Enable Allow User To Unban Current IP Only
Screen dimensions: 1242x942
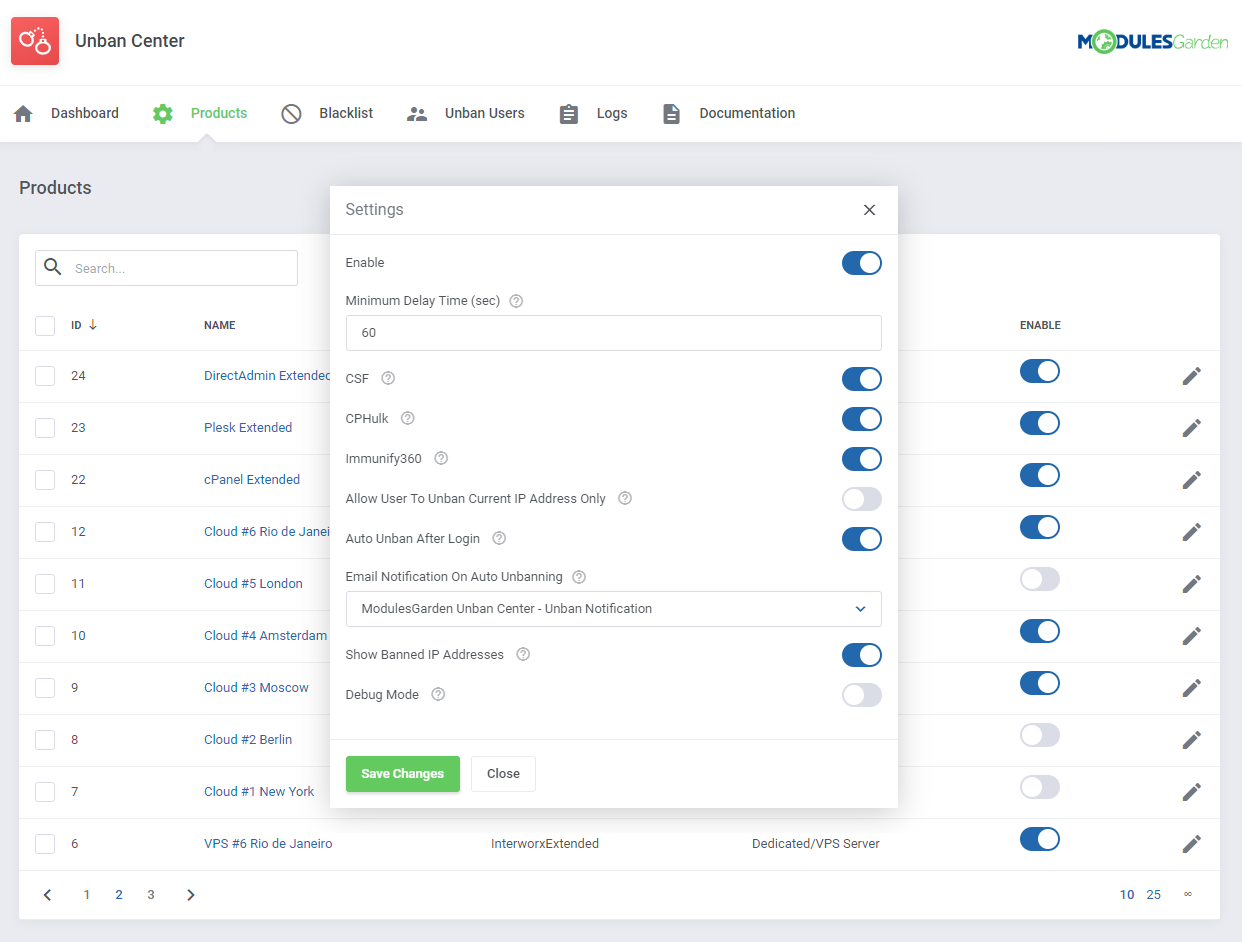click(862, 499)
